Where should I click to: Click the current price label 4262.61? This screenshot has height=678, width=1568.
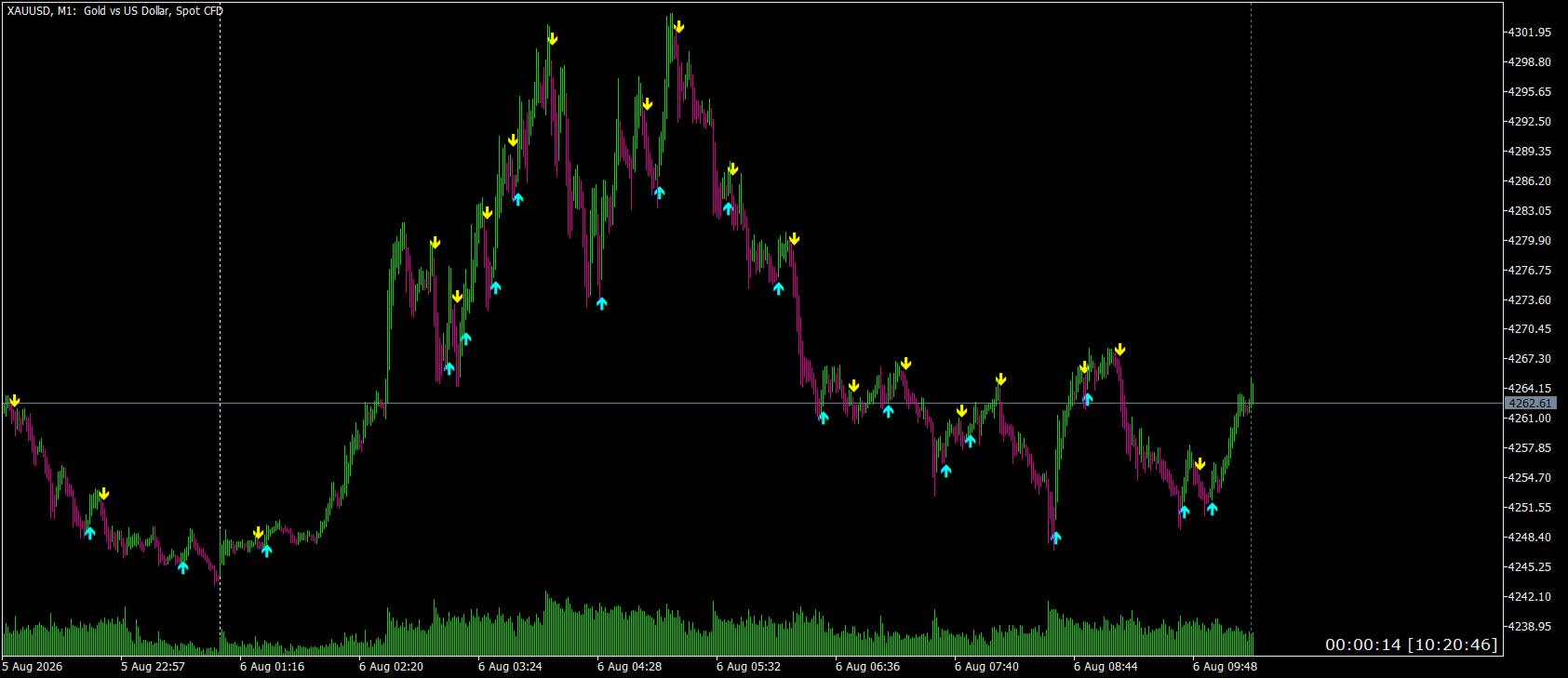1530,404
